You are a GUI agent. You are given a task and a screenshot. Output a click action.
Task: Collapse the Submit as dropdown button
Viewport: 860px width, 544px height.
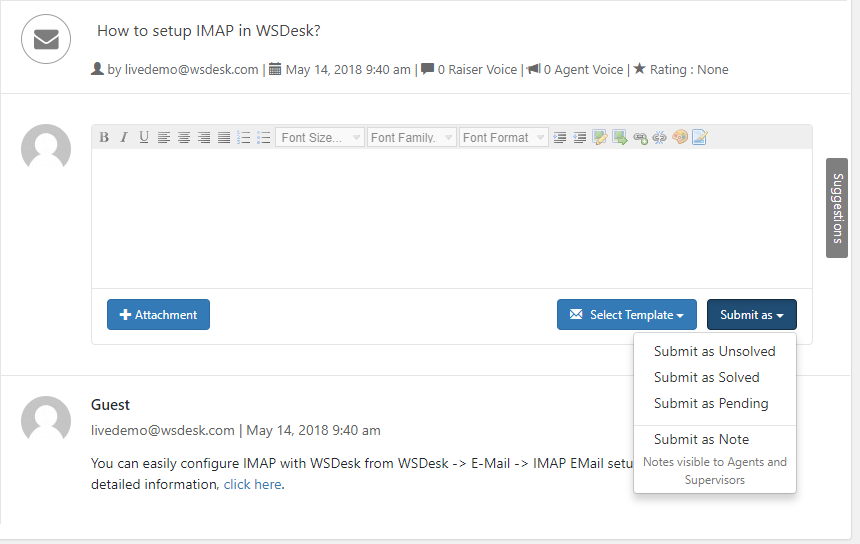pos(751,314)
